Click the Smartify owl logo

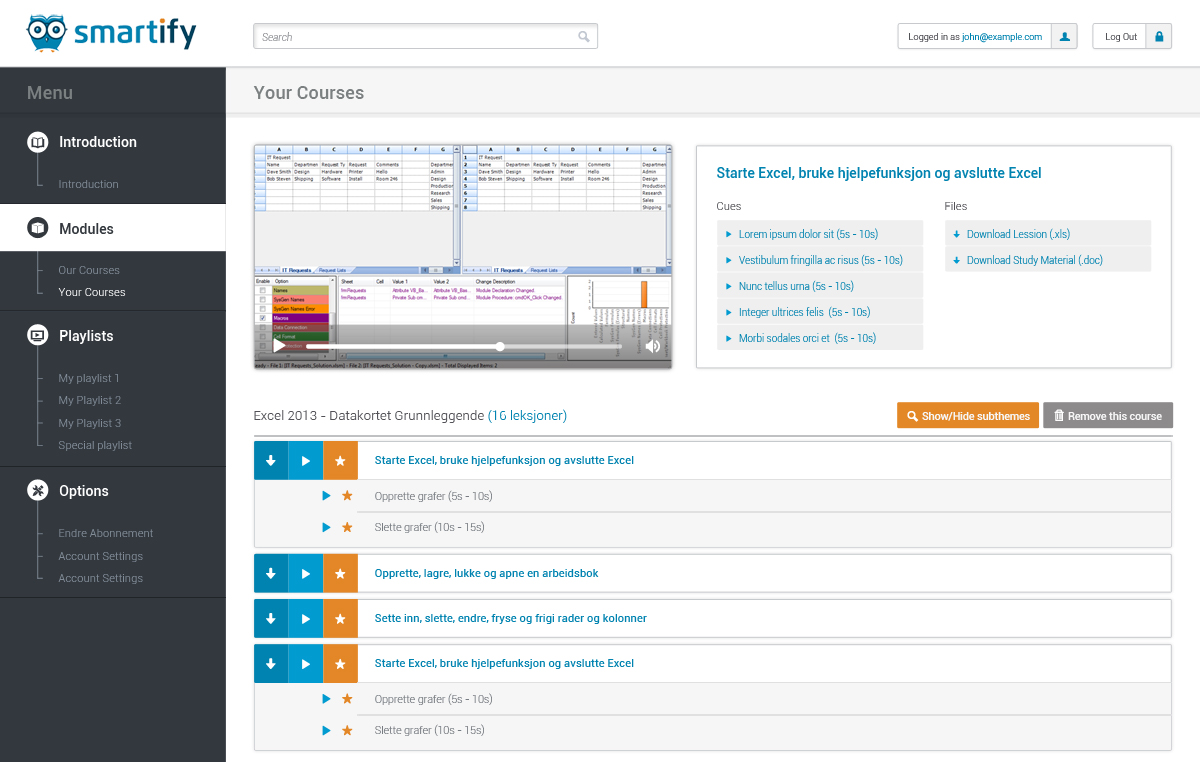coord(45,33)
